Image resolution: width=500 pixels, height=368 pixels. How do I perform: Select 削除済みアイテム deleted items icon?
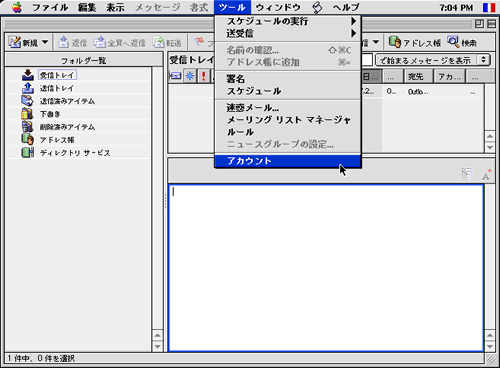pyautogui.click(x=27, y=127)
